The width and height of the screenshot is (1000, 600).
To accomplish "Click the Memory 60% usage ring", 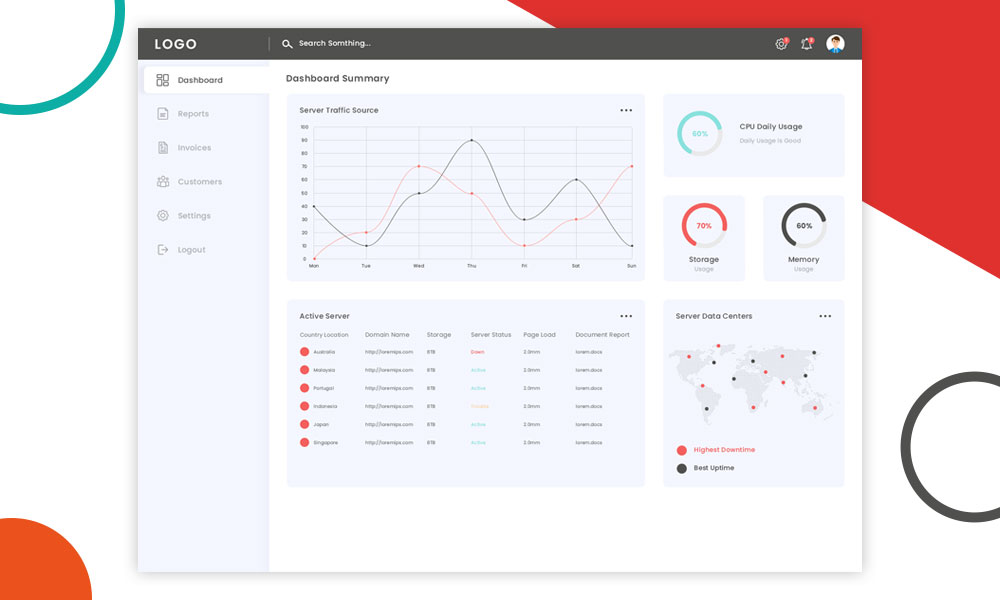I will (804, 226).
